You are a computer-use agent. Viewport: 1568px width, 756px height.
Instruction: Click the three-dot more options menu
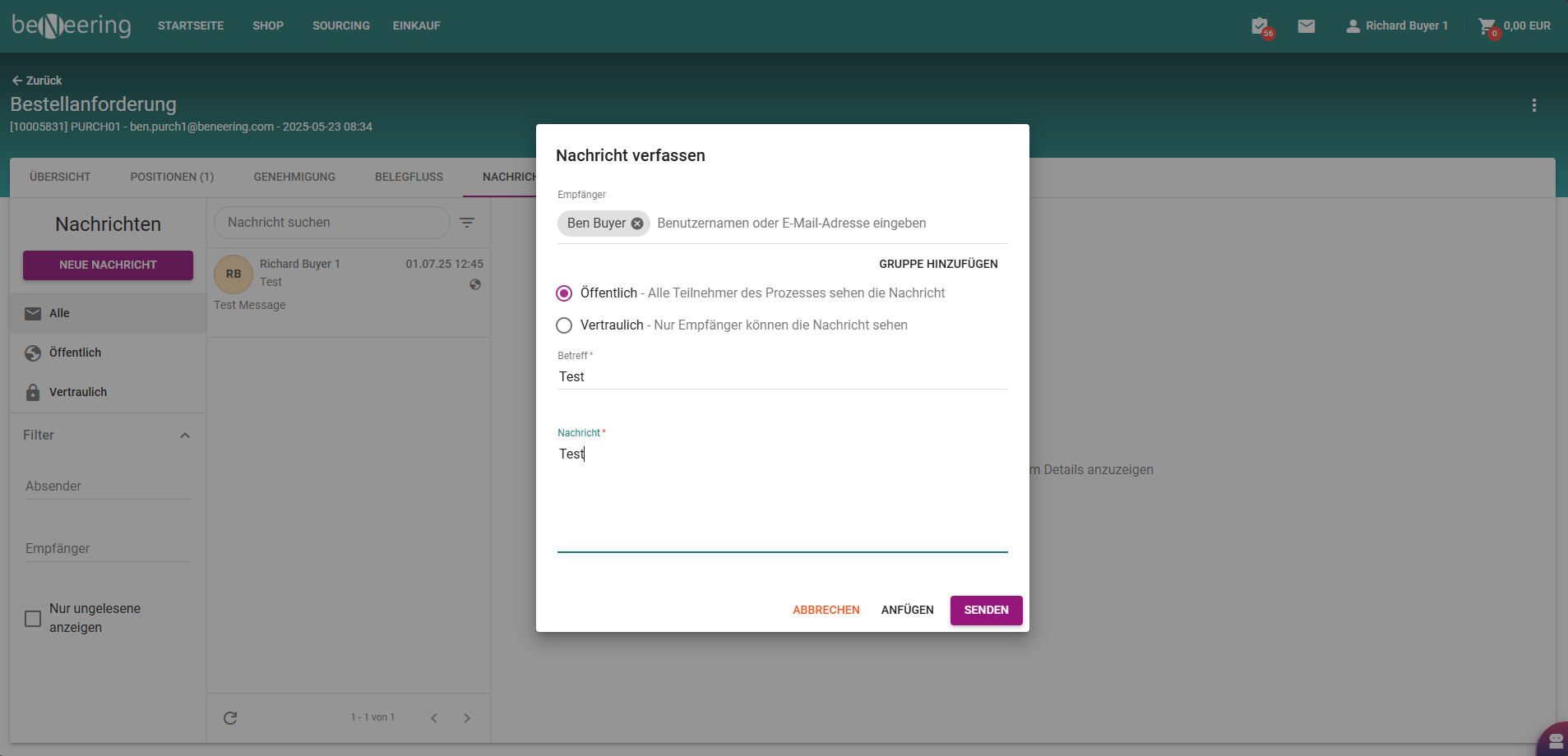[x=1533, y=105]
